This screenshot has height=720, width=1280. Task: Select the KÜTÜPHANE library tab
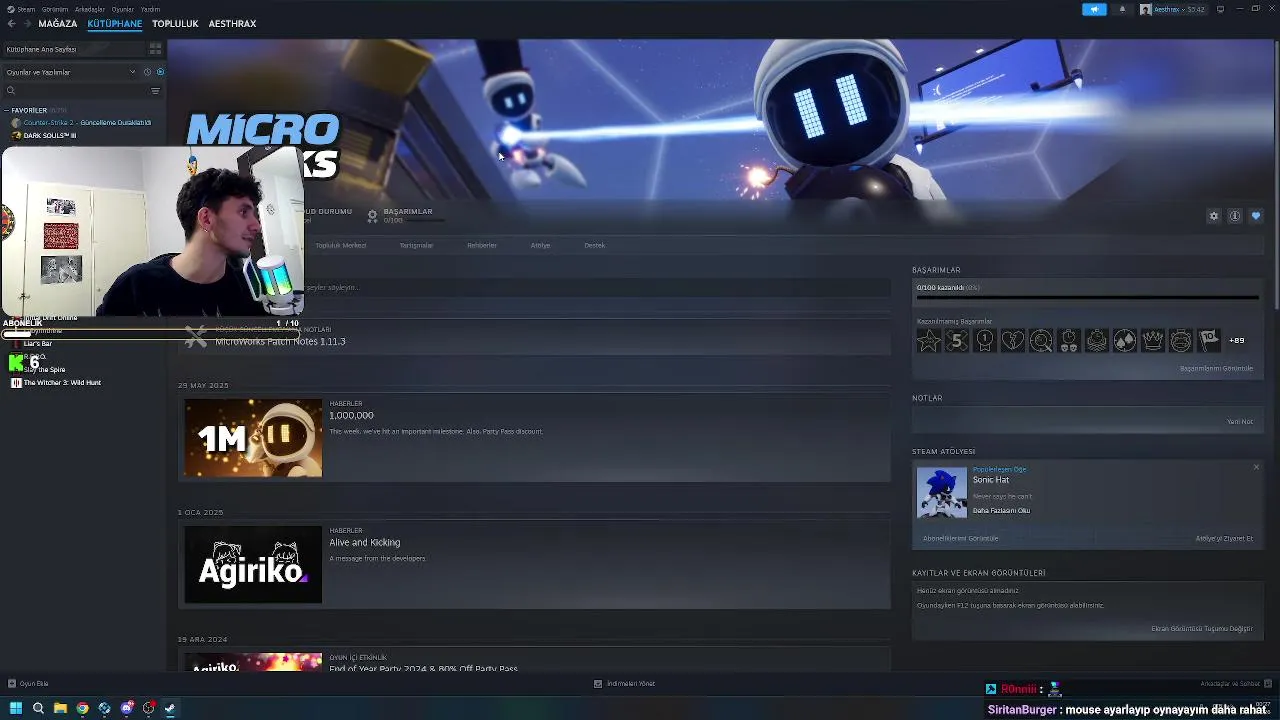pos(115,23)
